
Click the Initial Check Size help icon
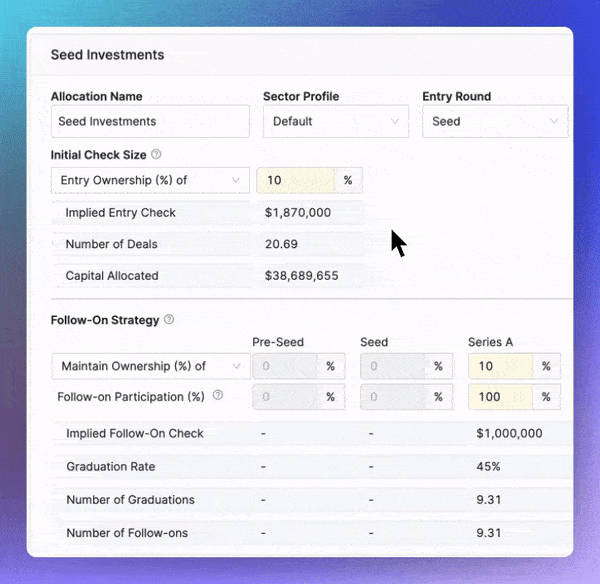[x=156, y=154]
